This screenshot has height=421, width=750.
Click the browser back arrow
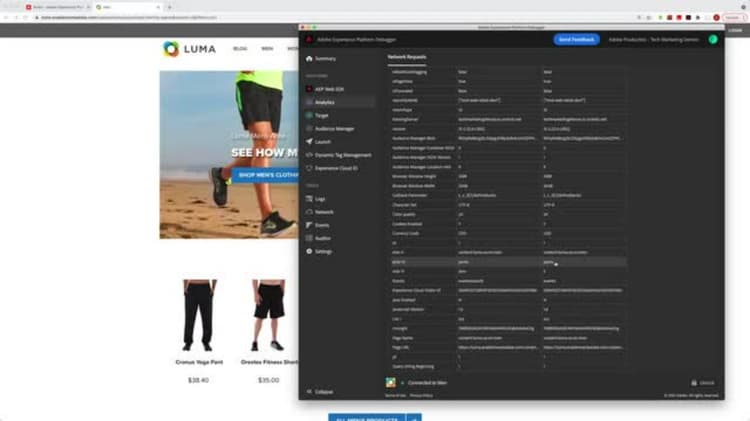(6, 18)
